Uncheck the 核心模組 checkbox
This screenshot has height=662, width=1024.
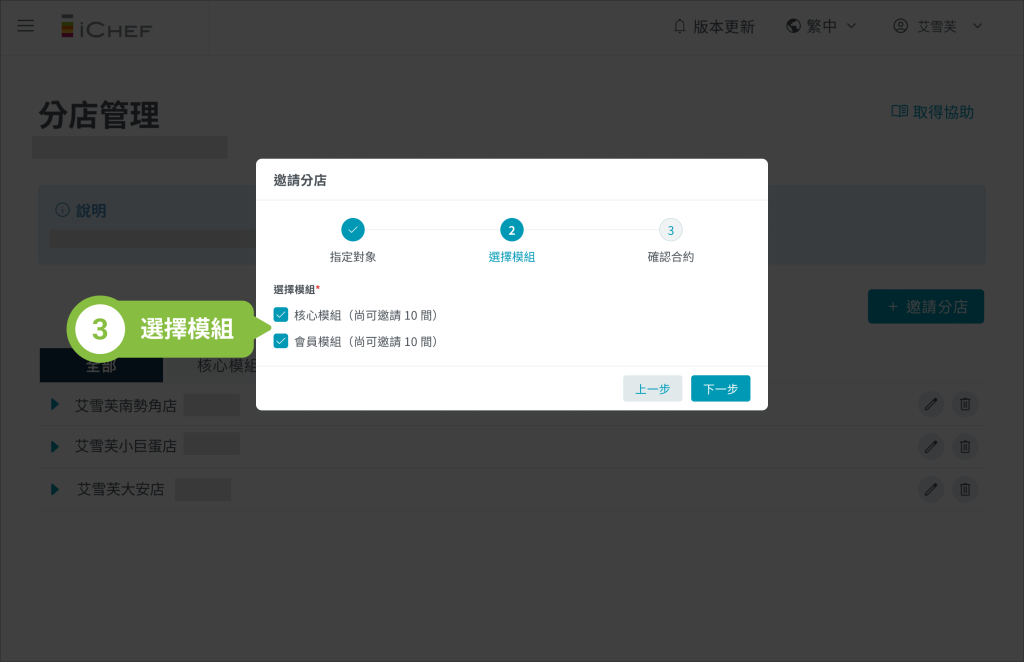[x=281, y=315]
